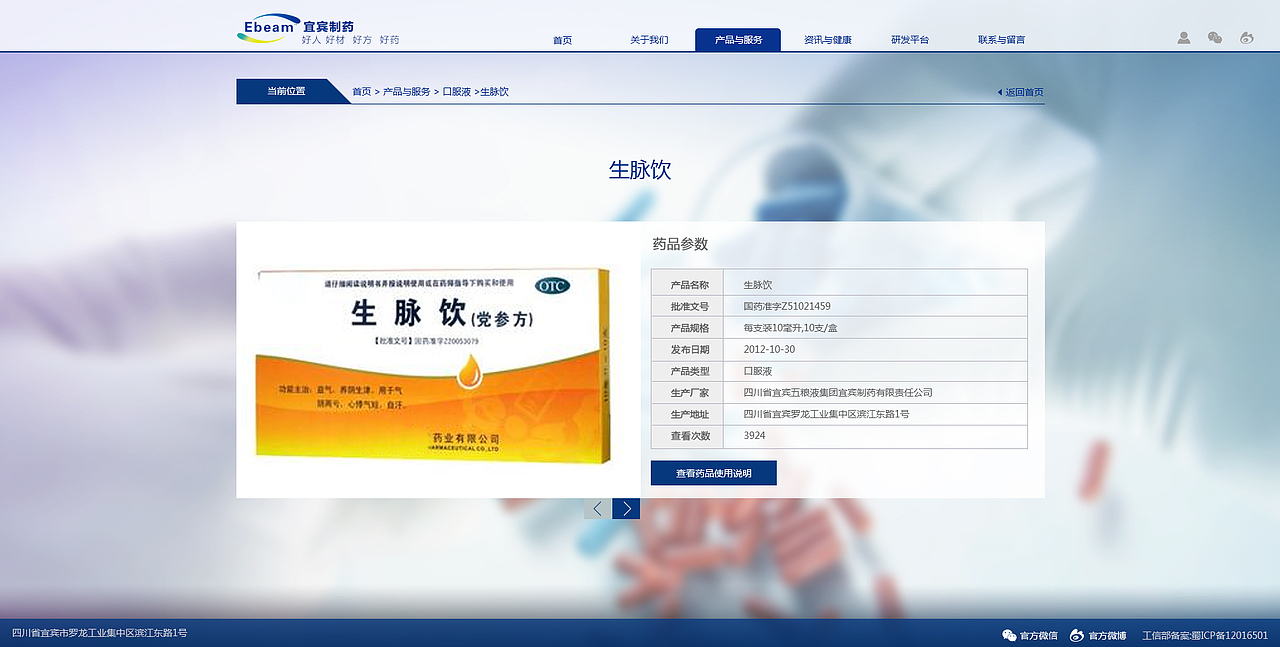Click the 查看次数 label cell
Screen dimensions: 1280x647
point(688,436)
